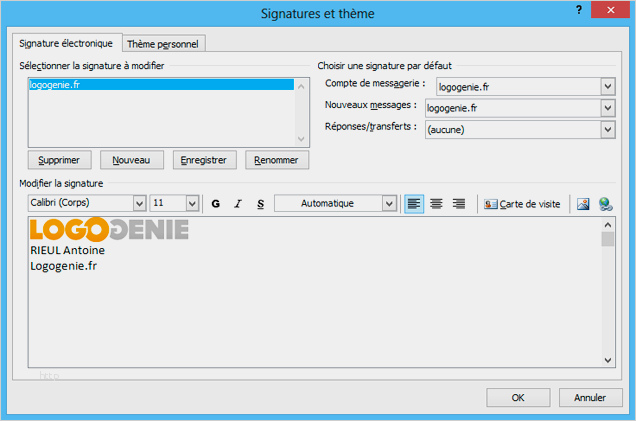This screenshot has width=636, height=421.
Task: Click the Renommer button
Action: click(x=277, y=160)
